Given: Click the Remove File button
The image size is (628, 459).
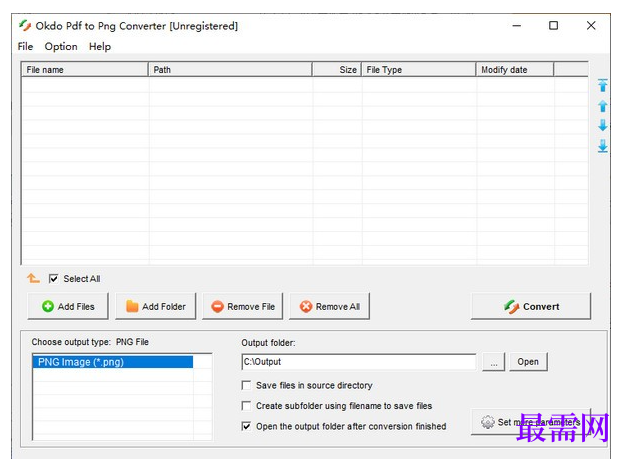Looking at the screenshot, I should (x=242, y=306).
